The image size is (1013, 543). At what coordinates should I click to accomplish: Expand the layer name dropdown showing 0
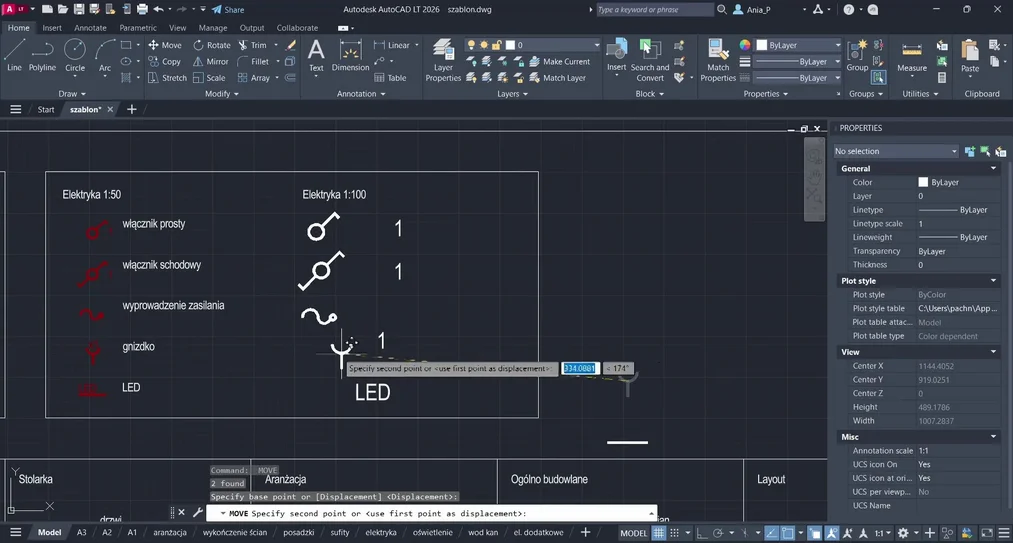pyautogui.click(x=597, y=45)
